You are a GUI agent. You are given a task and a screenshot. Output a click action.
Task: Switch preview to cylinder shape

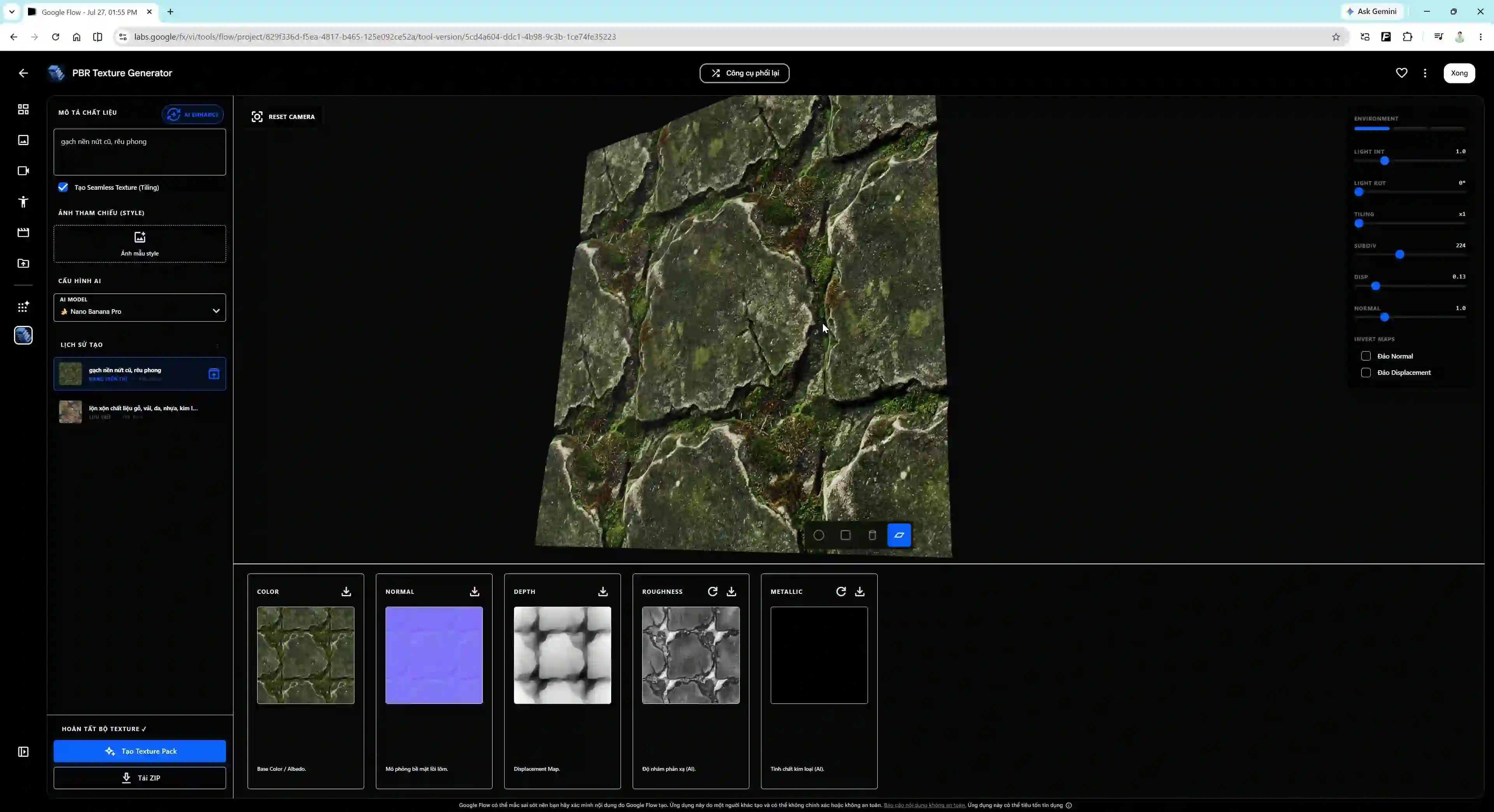(872, 535)
